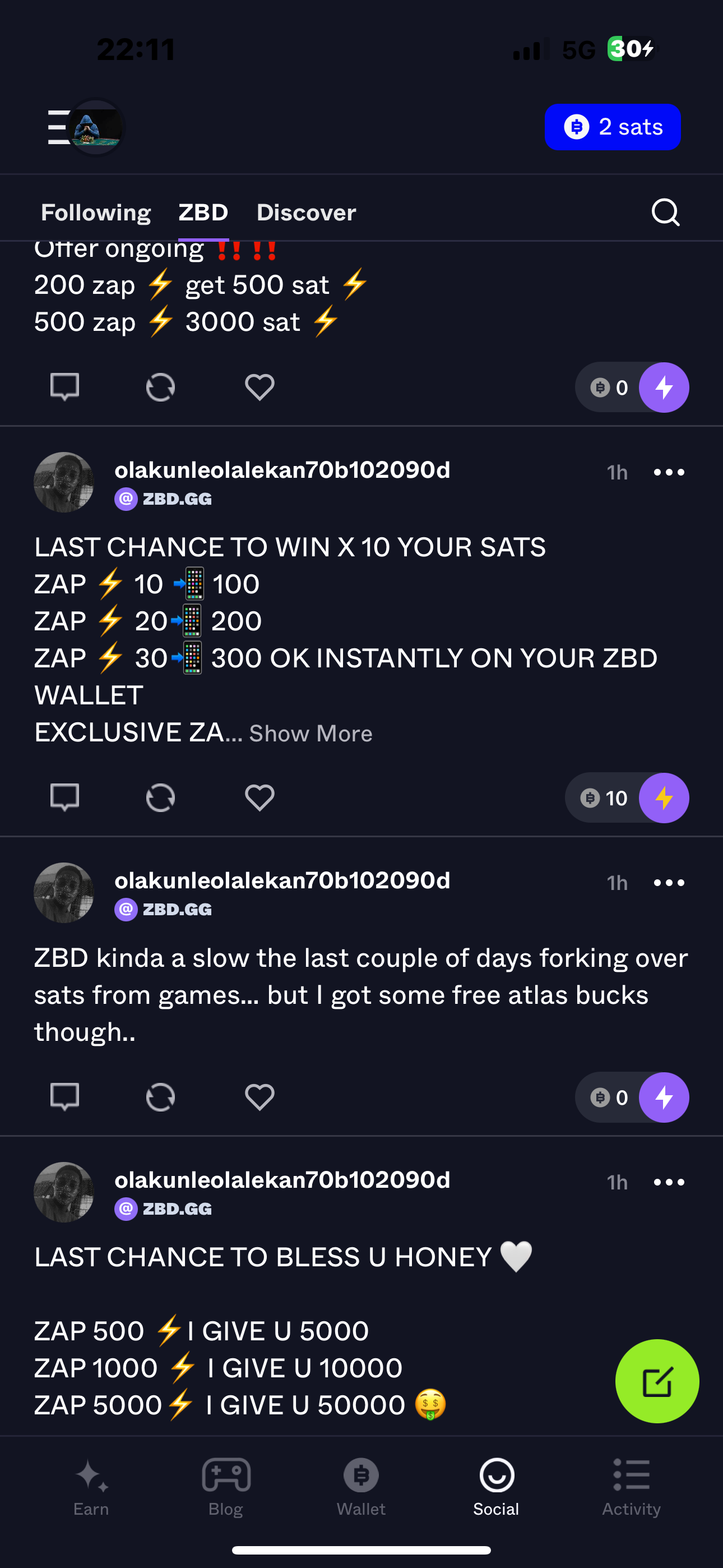The height and width of the screenshot is (1568, 723).
Task: Zap the 'LAST CHANCE TO WIN' post
Action: (664, 798)
